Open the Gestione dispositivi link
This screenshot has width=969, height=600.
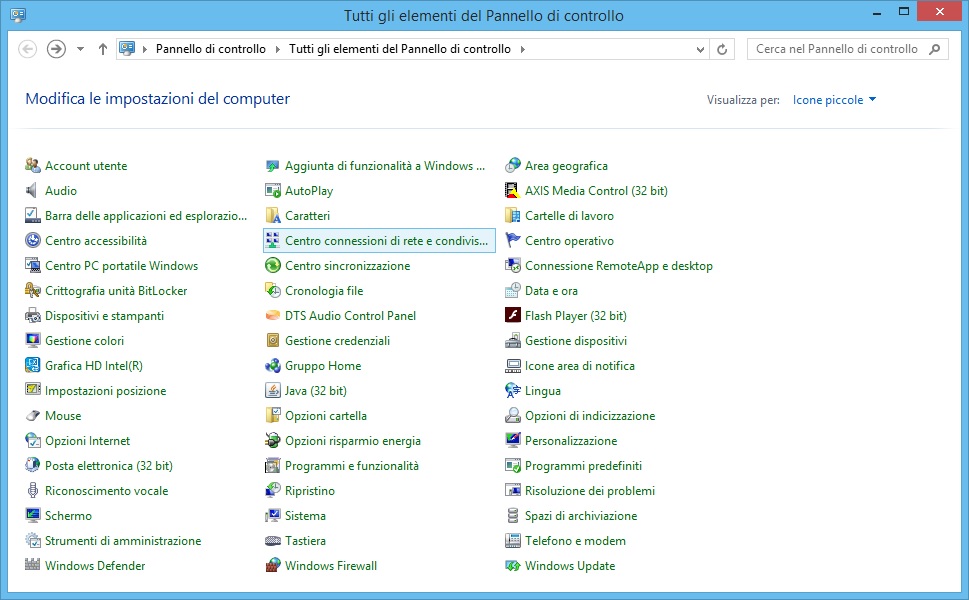click(576, 340)
